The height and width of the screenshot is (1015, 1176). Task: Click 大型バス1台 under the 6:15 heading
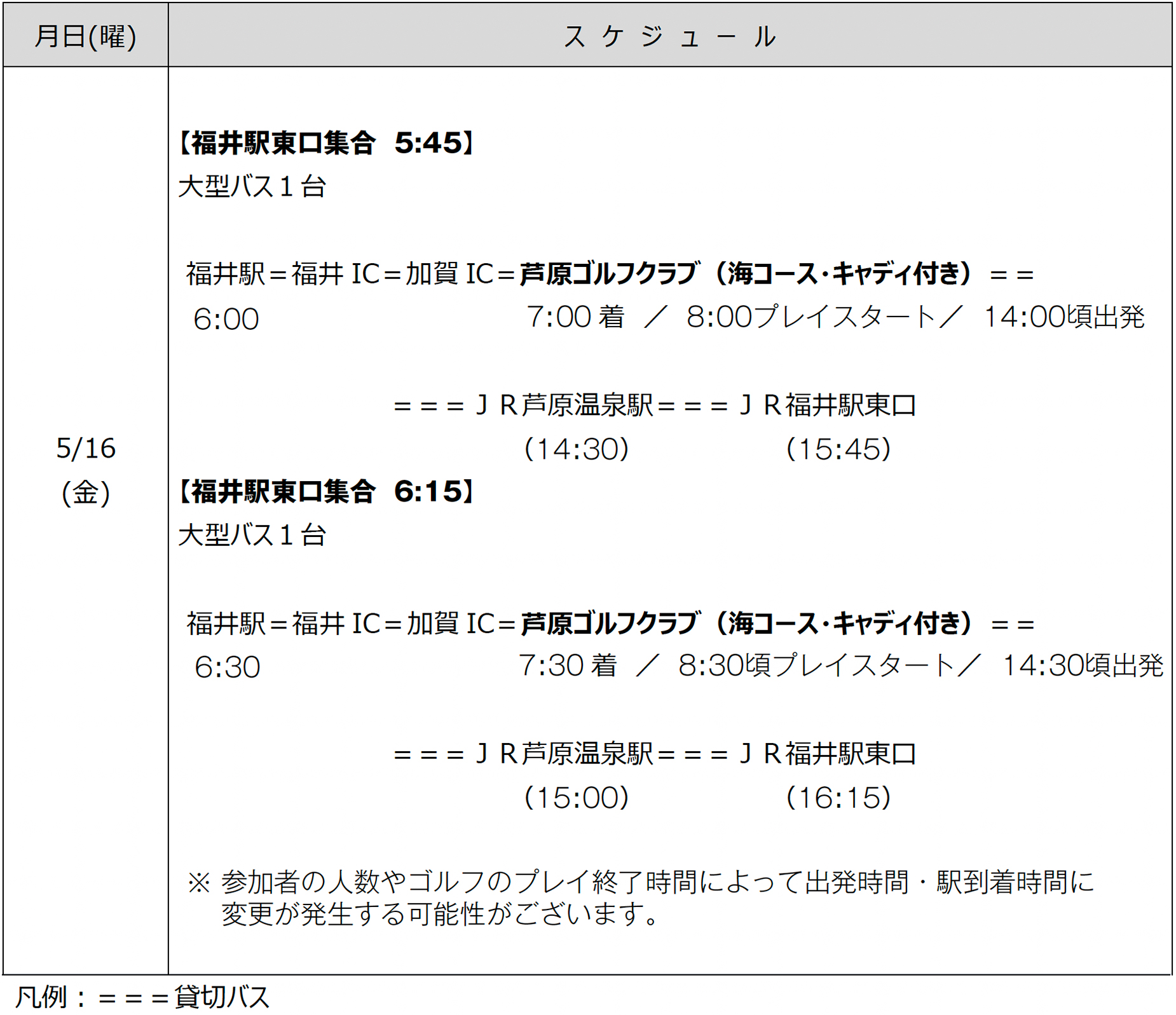pyautogui.click(x=252, y=535)
